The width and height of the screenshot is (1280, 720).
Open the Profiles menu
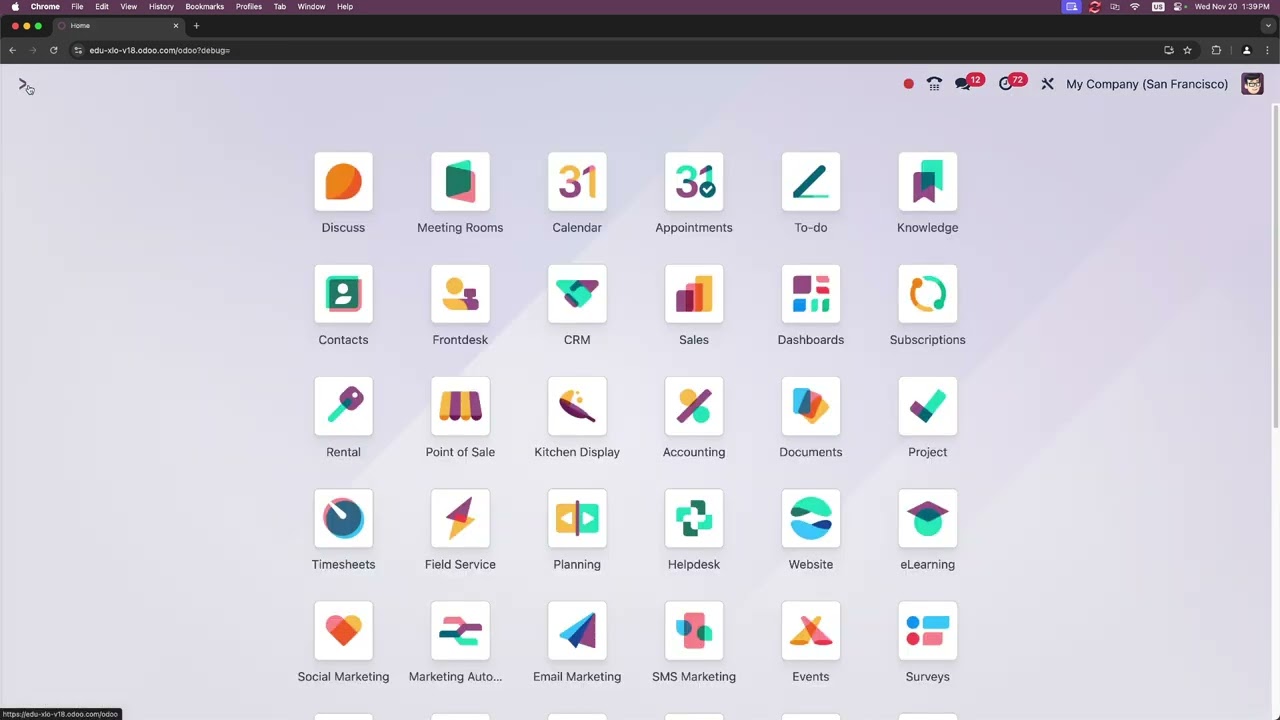(249, 6)
